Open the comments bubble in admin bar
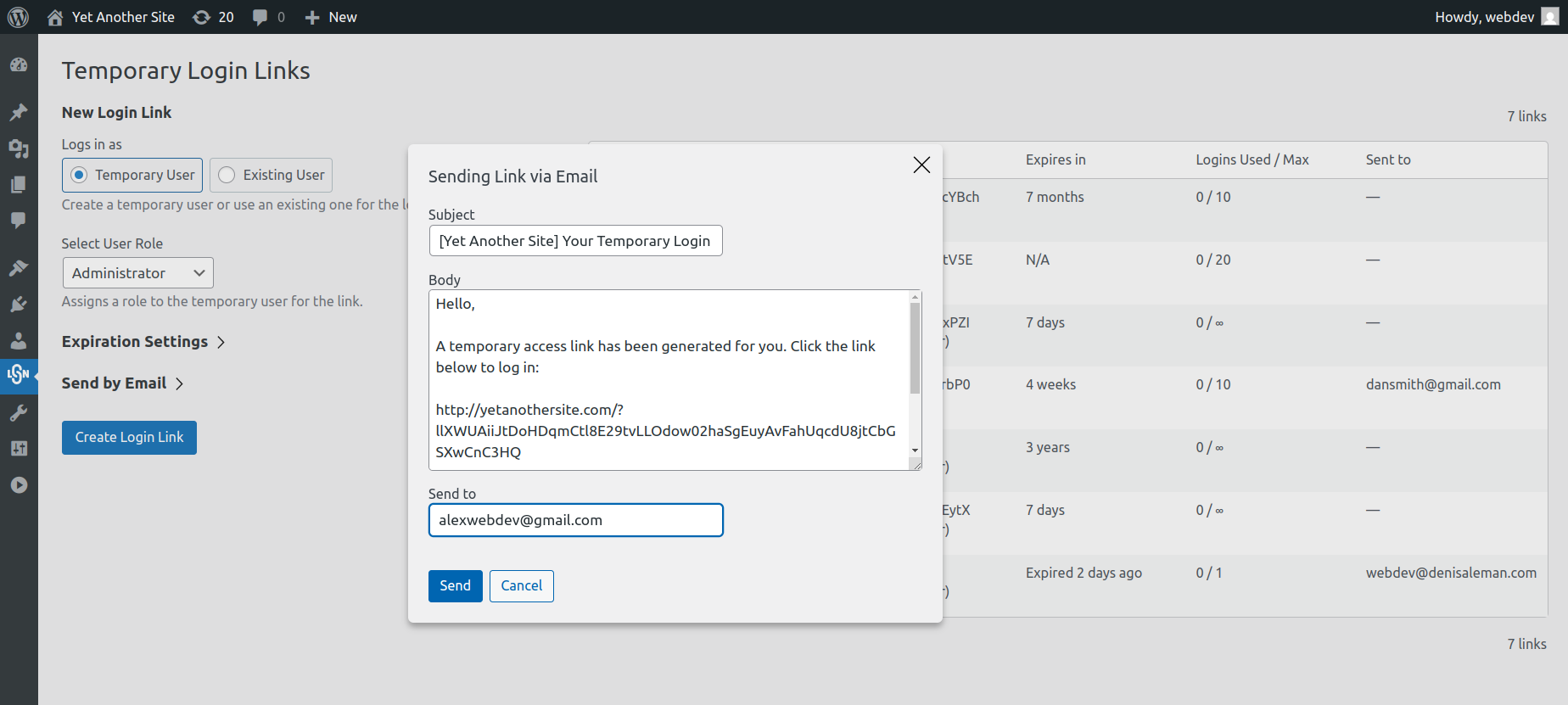This screenshot has width=1568, height=705. (268, 17)
